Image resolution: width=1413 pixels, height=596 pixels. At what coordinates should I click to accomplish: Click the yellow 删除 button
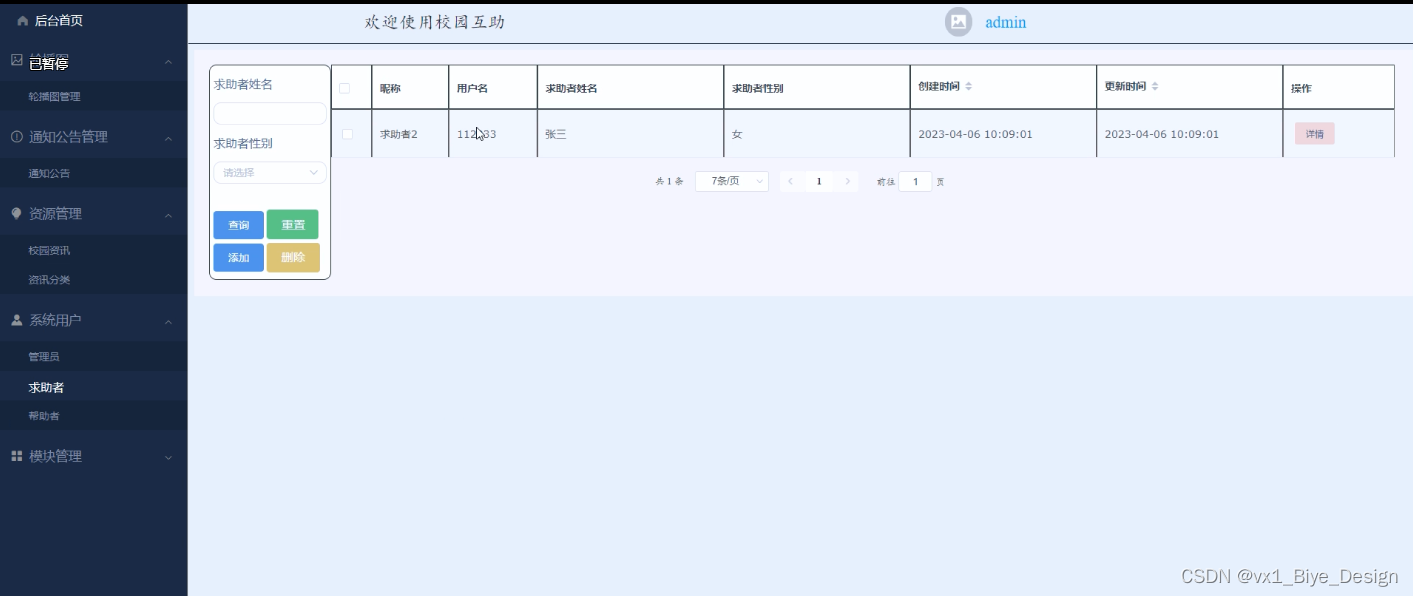[293, 258]
